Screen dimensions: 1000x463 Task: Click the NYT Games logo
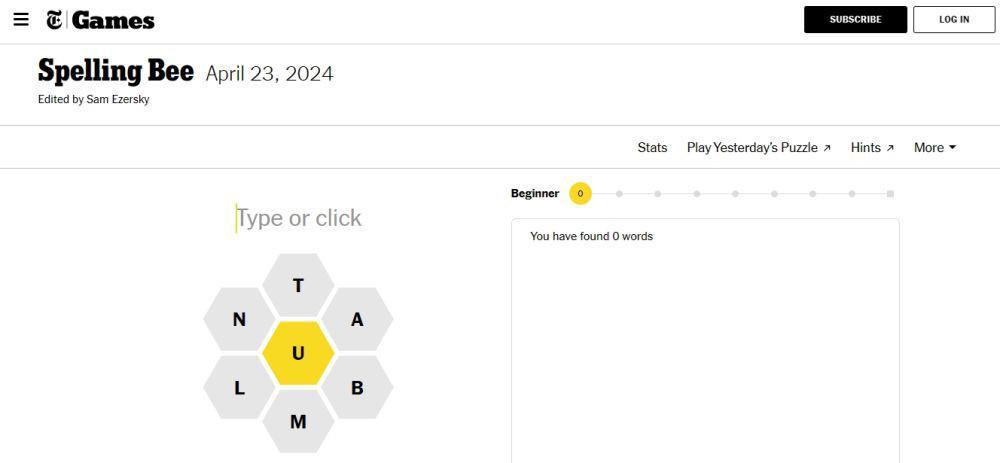click(100, 20)
